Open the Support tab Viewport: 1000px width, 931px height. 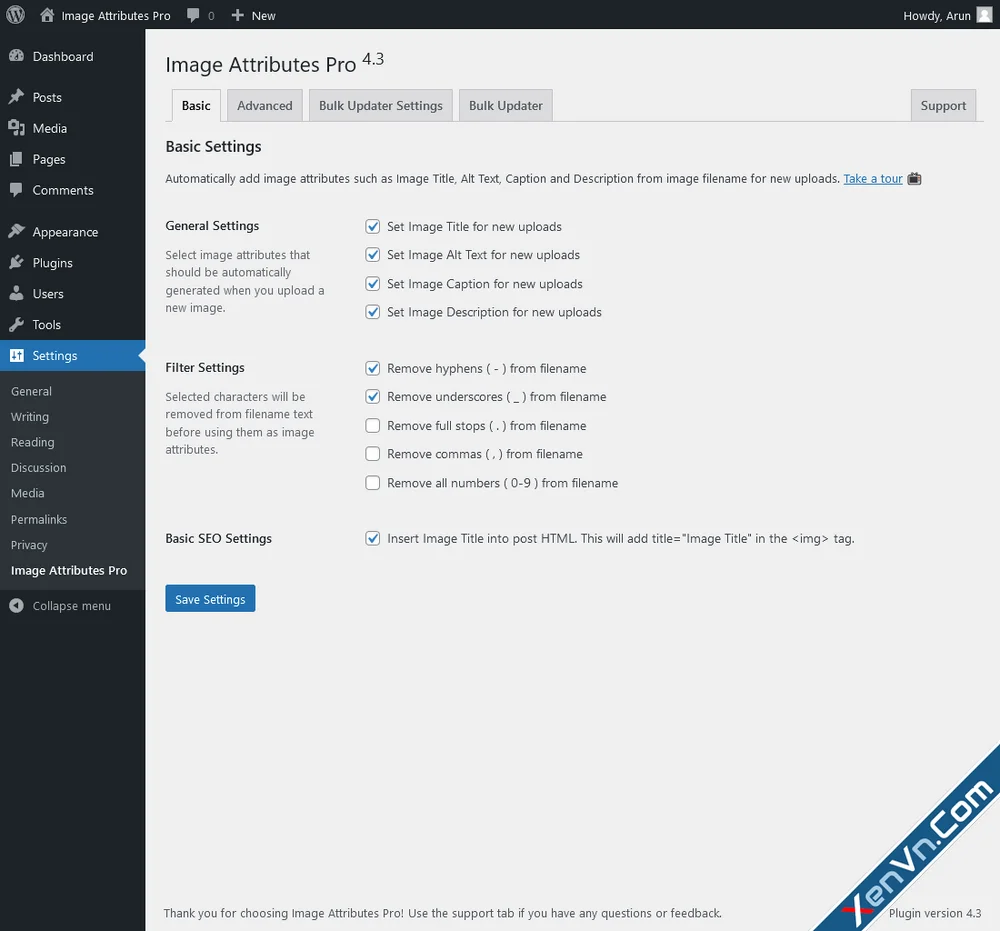click(943, 105)
